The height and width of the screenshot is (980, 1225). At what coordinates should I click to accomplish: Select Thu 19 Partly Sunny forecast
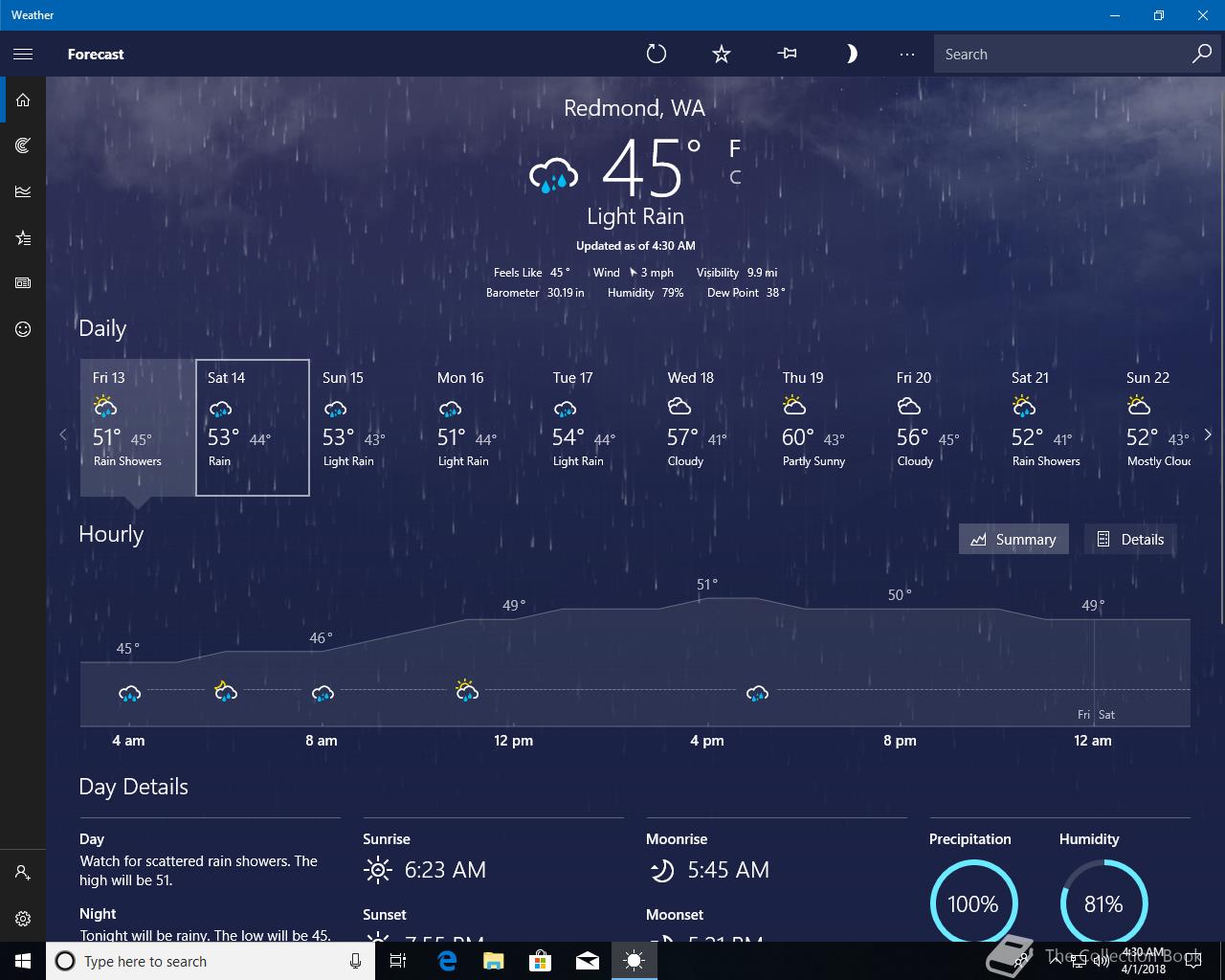[827, 428]
